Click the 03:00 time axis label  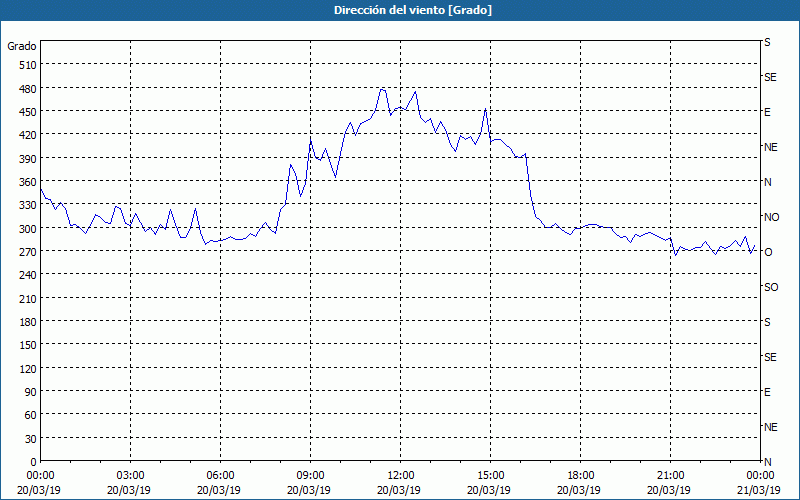coord(131,476)
